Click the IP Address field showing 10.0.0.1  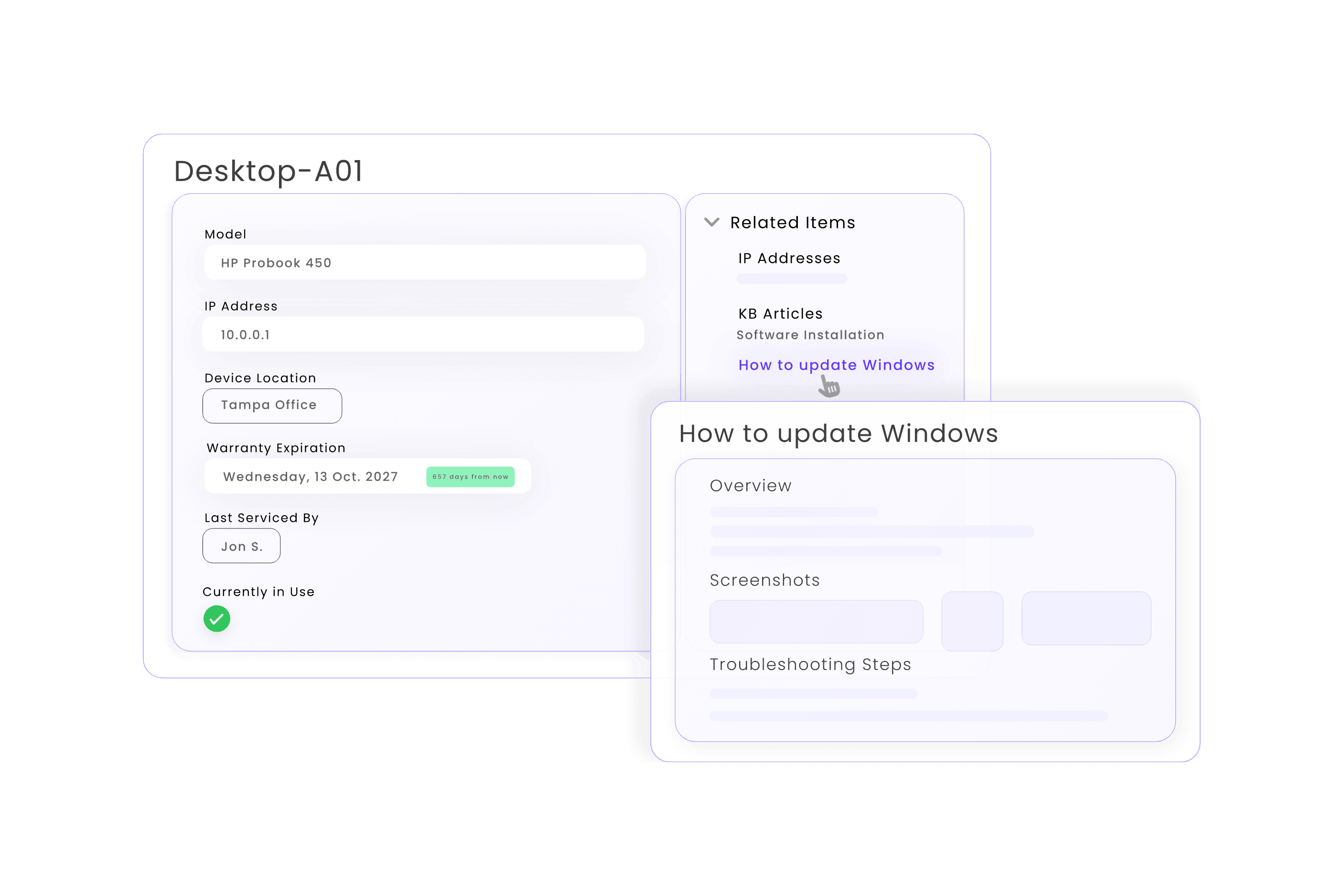(x=424, y=335)
